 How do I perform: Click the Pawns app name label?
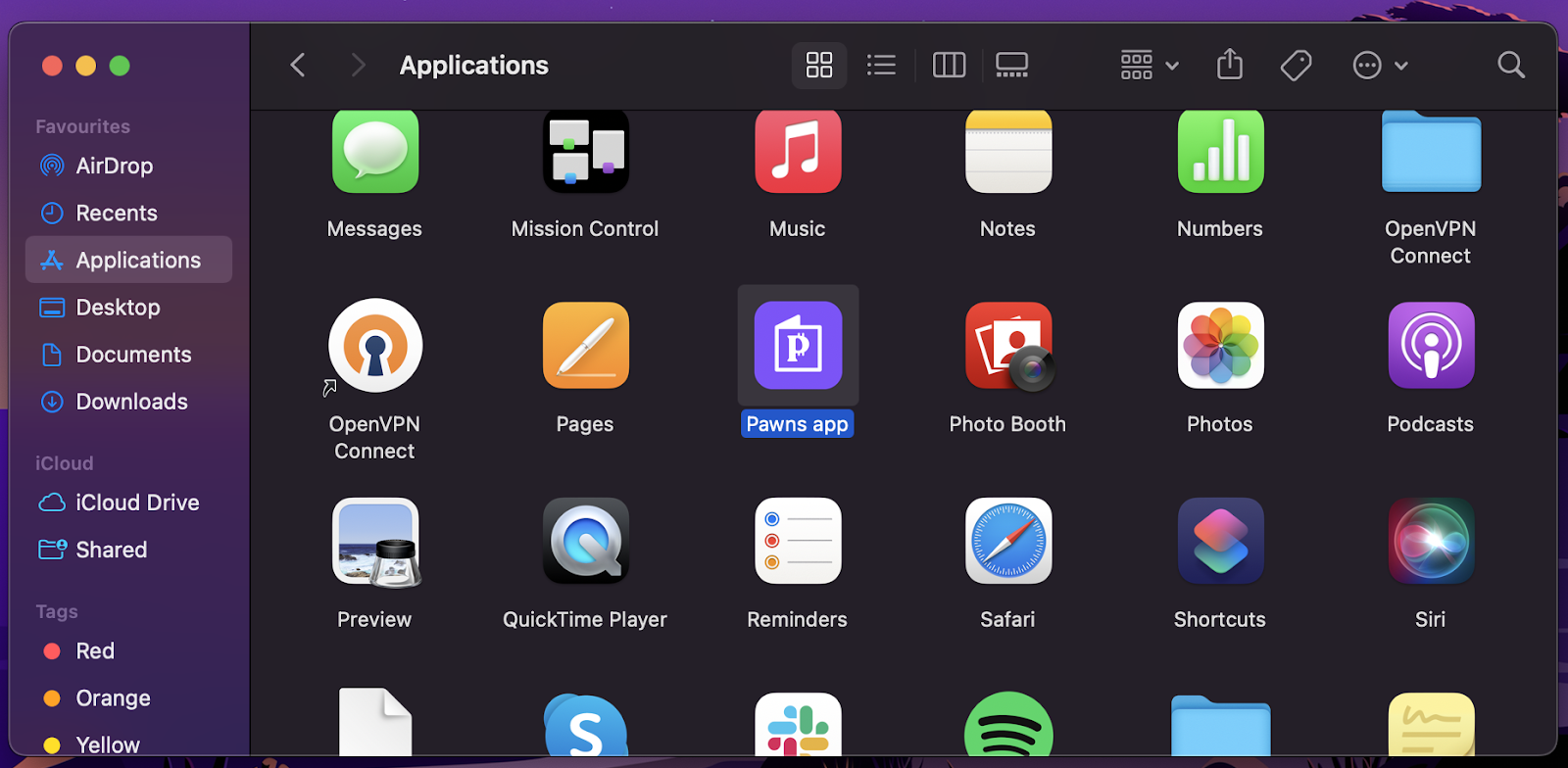798,424
